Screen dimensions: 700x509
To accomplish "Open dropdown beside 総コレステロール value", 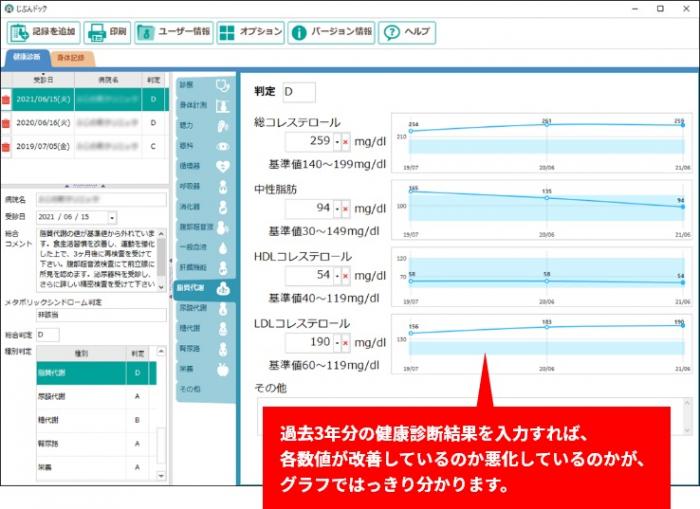I will point(337,142).
